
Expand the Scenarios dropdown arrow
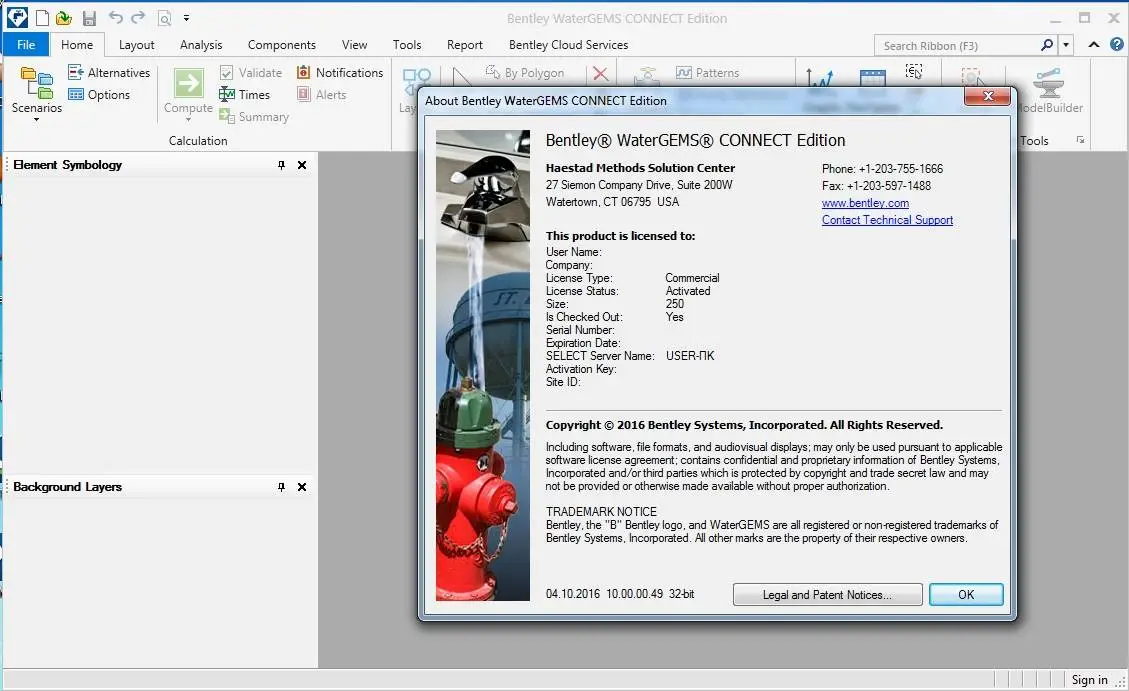(x=37, y=119)
